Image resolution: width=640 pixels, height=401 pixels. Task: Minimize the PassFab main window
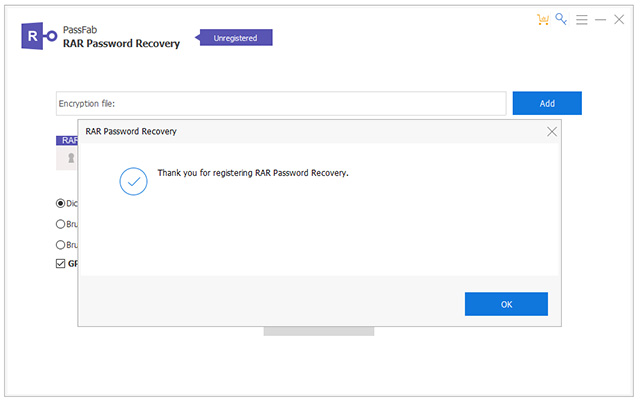click(x=600, y=20)
